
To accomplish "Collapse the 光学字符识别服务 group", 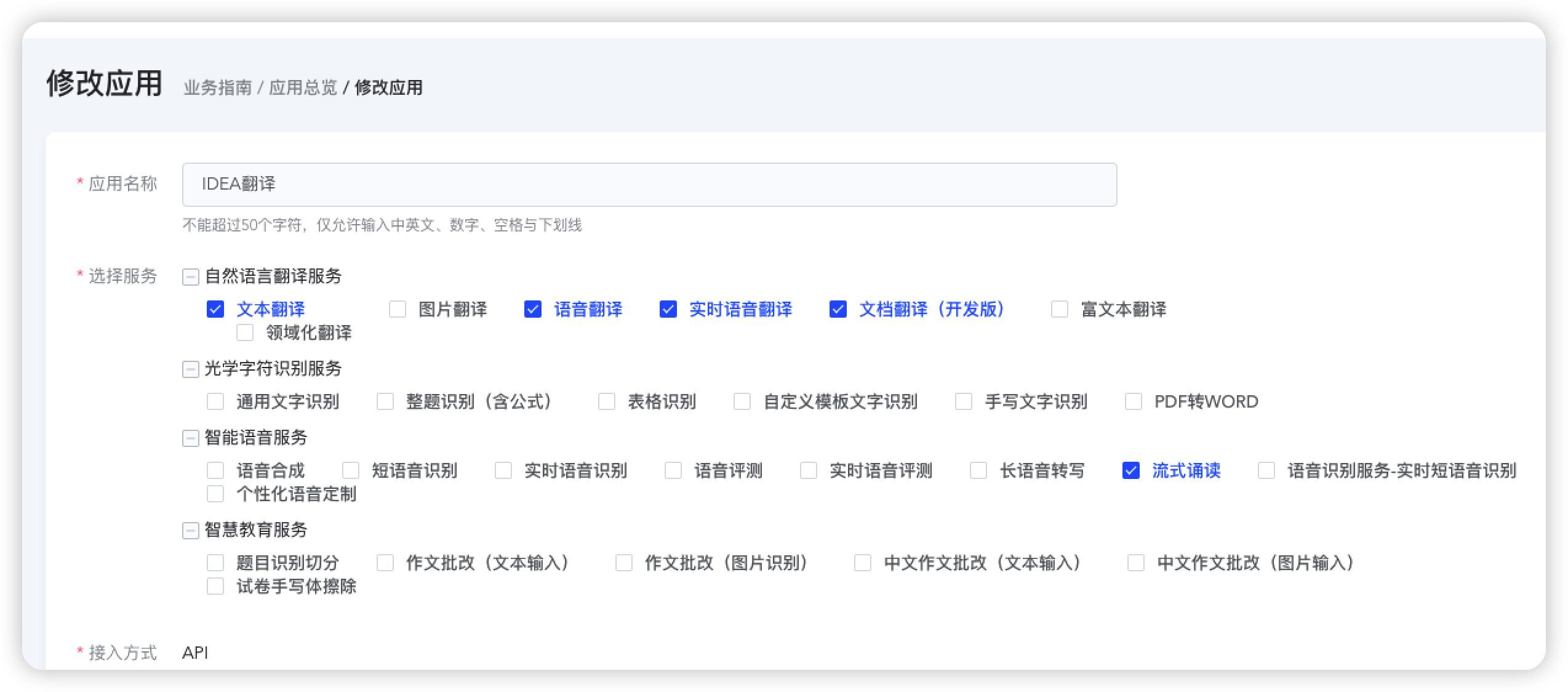I will 191,370.
